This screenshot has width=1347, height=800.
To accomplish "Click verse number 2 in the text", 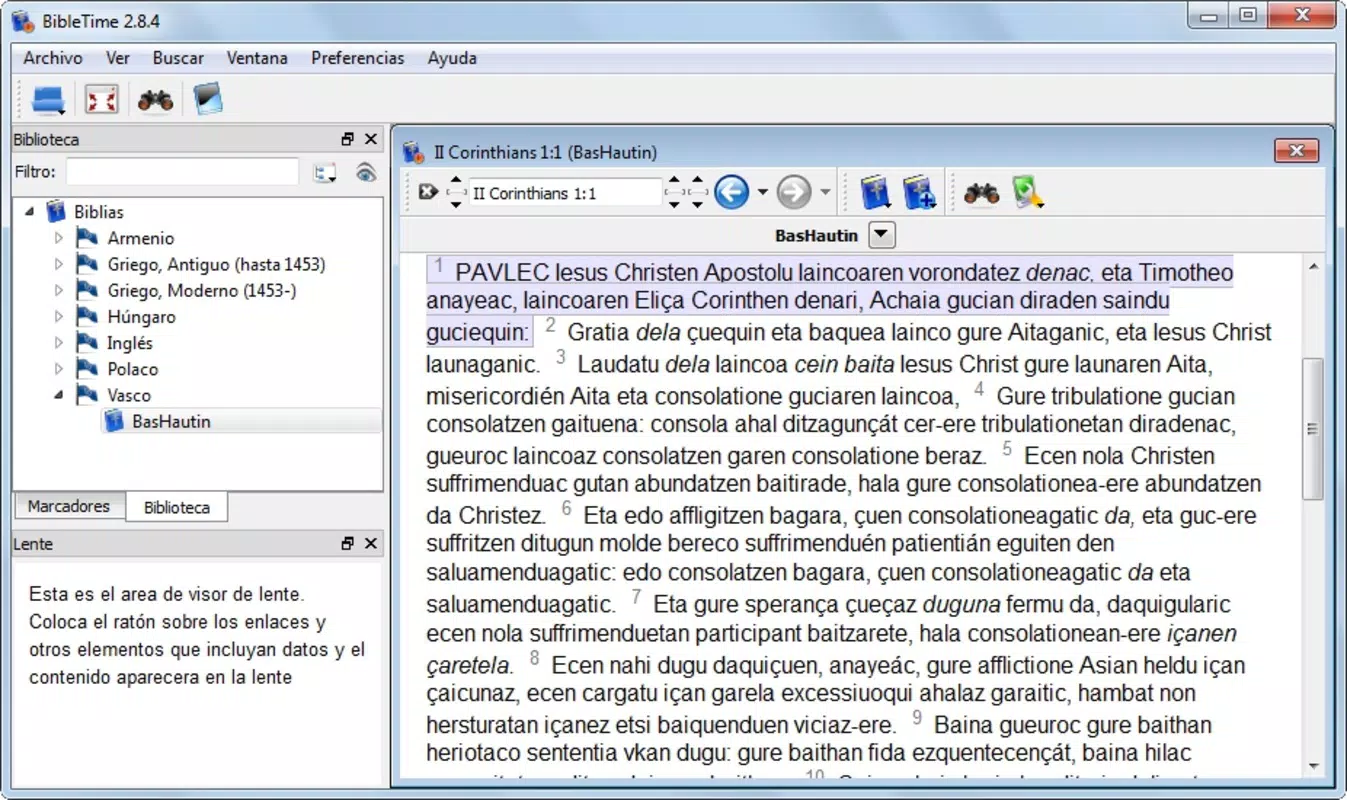I will (550, 326).
